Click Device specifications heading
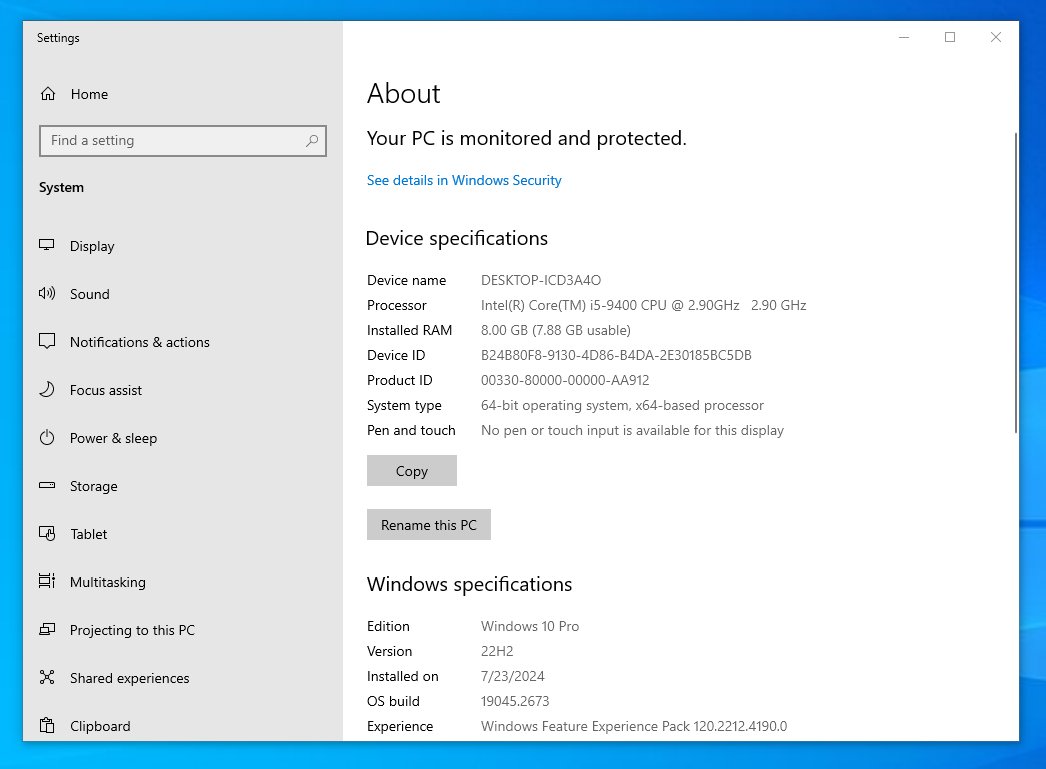This screenshot has height=769, width=1046. click(x=457, y=238)
